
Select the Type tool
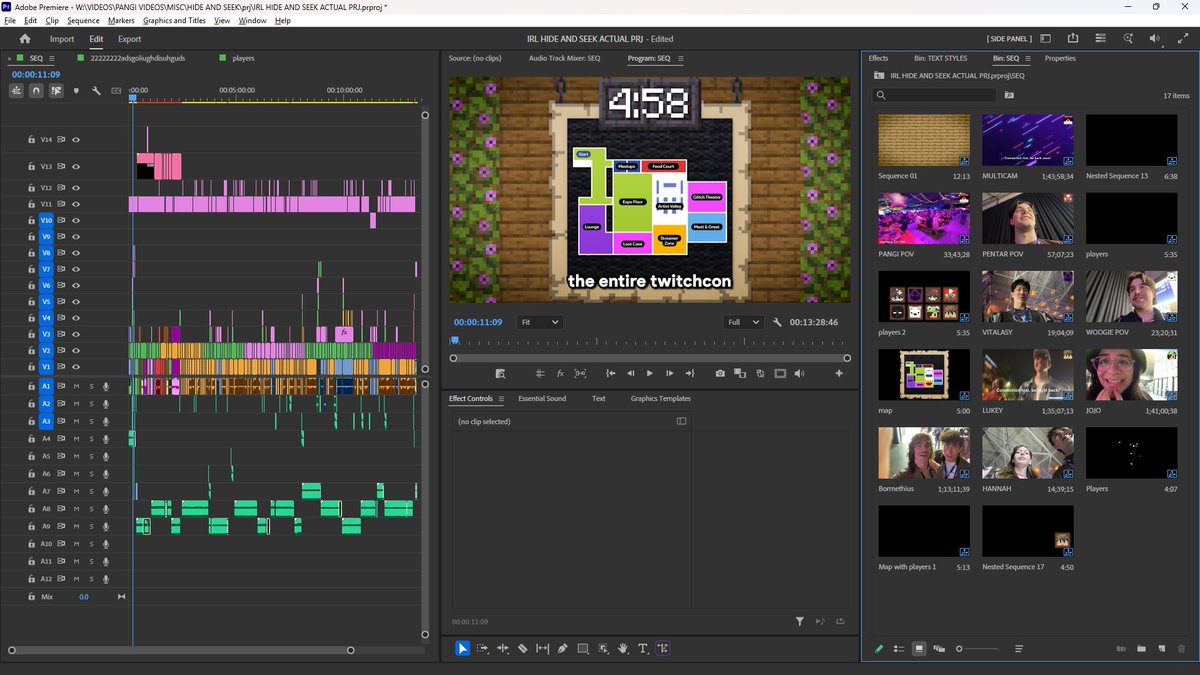(x=643, y=648)
